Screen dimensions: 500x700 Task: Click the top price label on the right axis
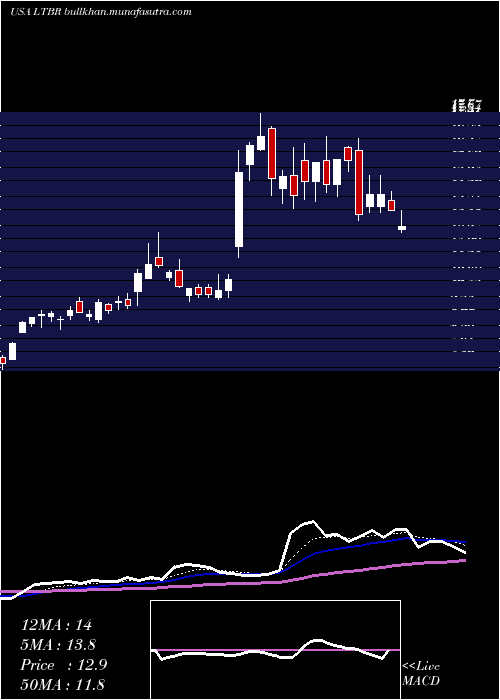point(467,106)
